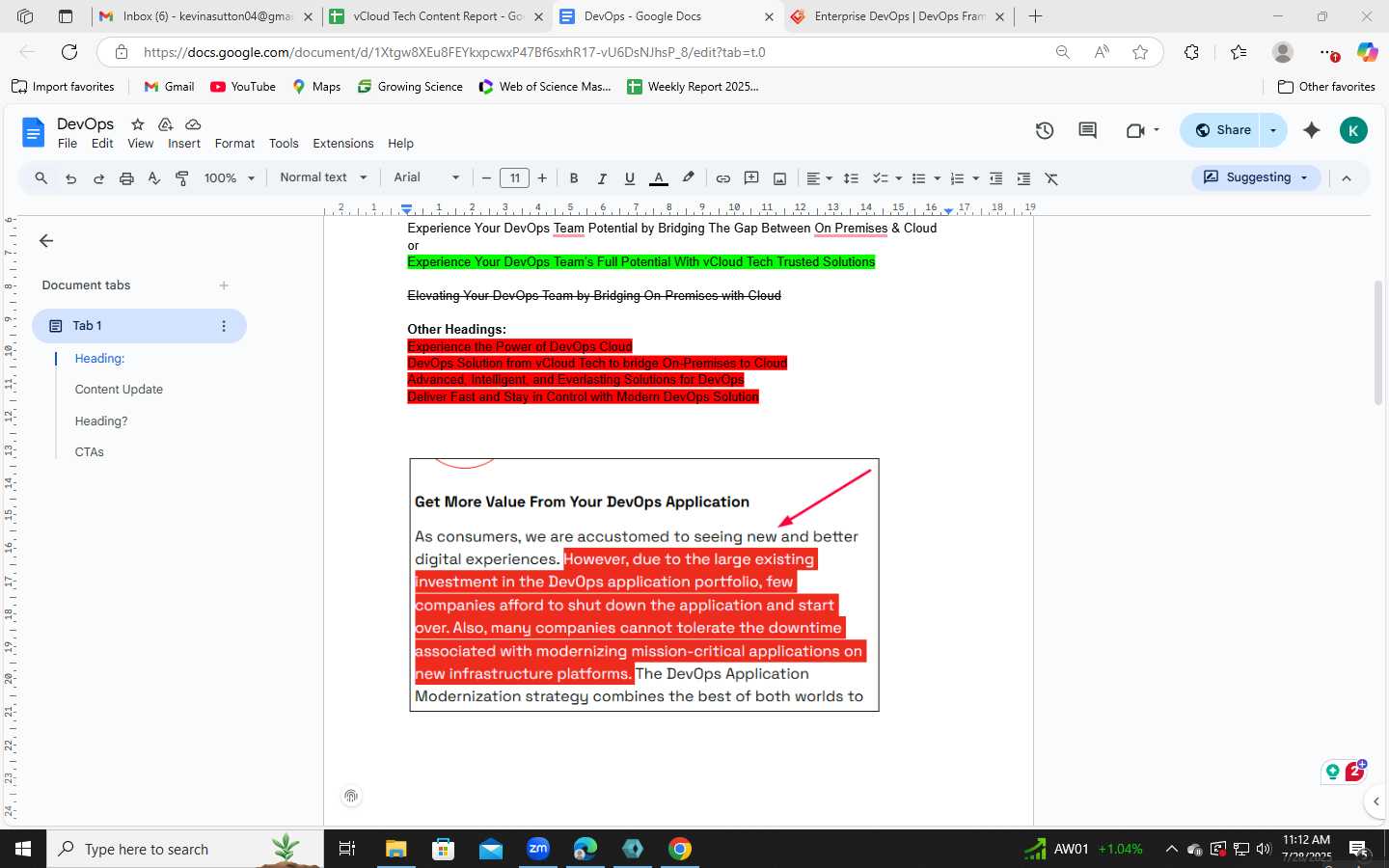The image size is (1389, 868).
Task: Open the video call options
Action: pos(1142,130)
